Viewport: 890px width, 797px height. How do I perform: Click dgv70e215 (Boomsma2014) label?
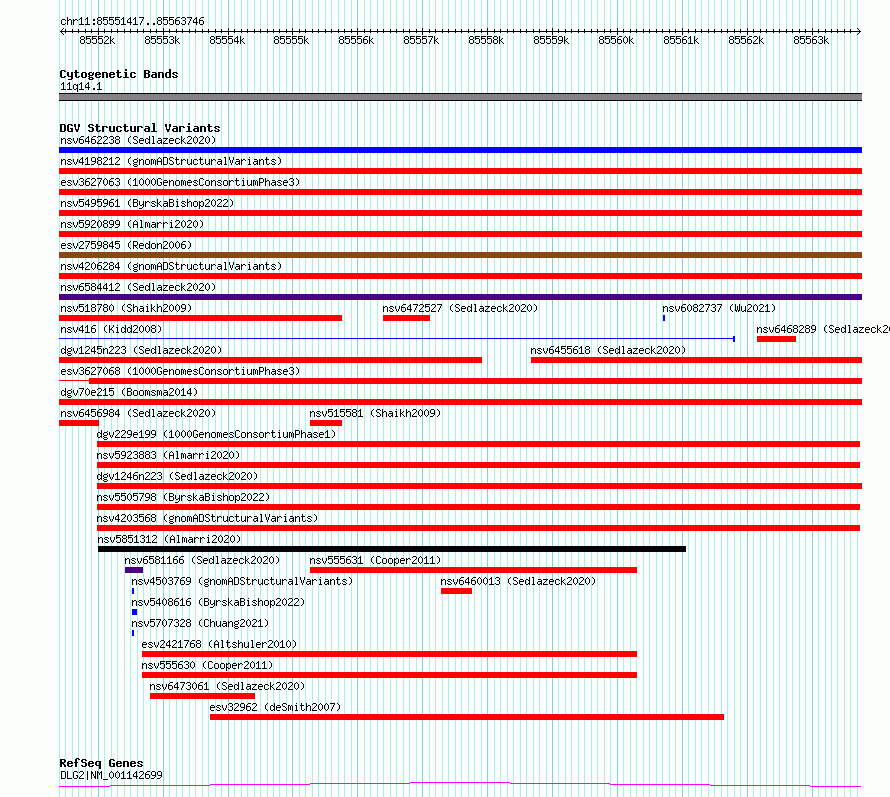(x=129, y=392)
